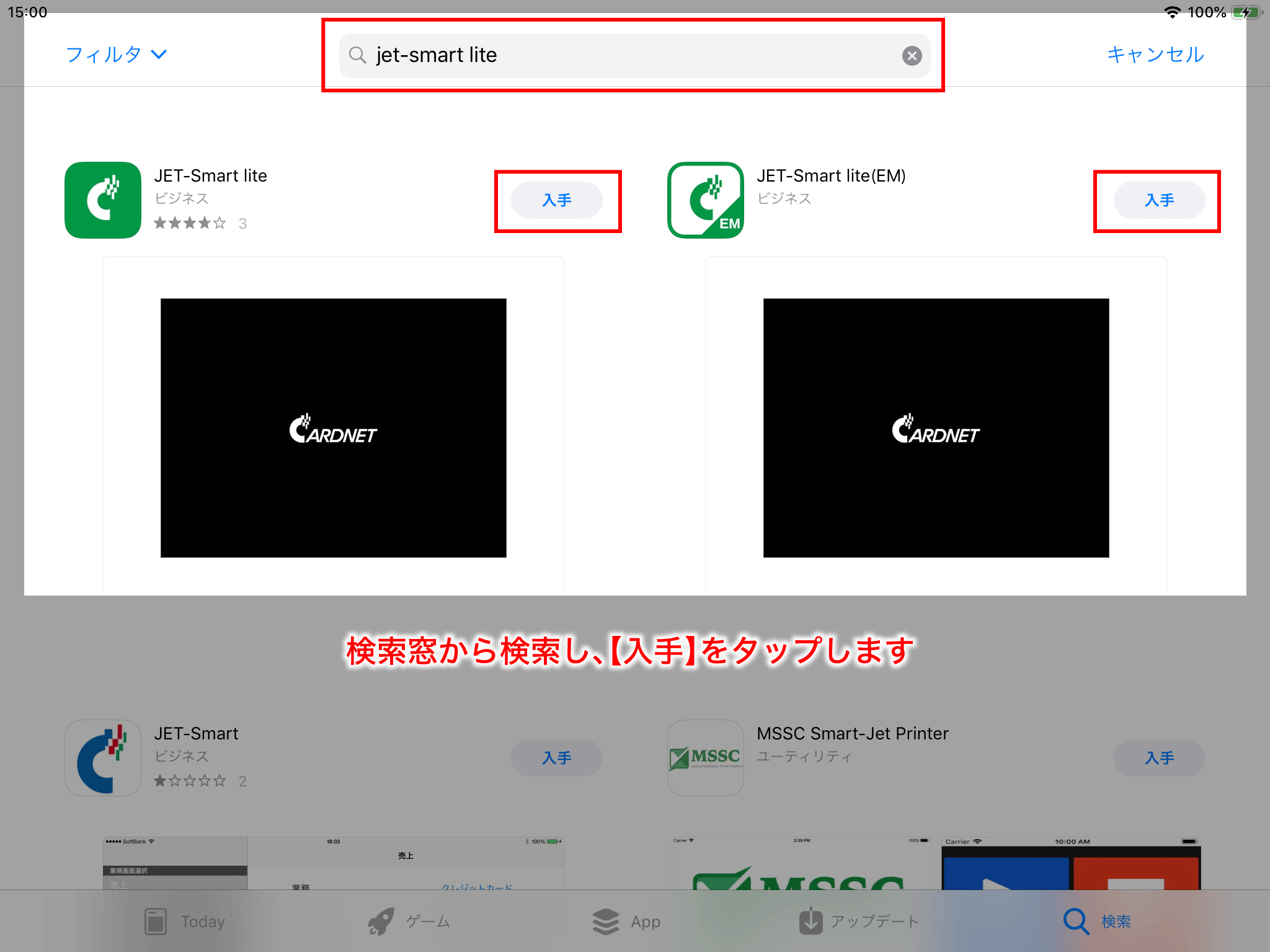Open the MSSC Smart-Jet Printer app icon
This screenshot has height=952, width=1270.
706,758
